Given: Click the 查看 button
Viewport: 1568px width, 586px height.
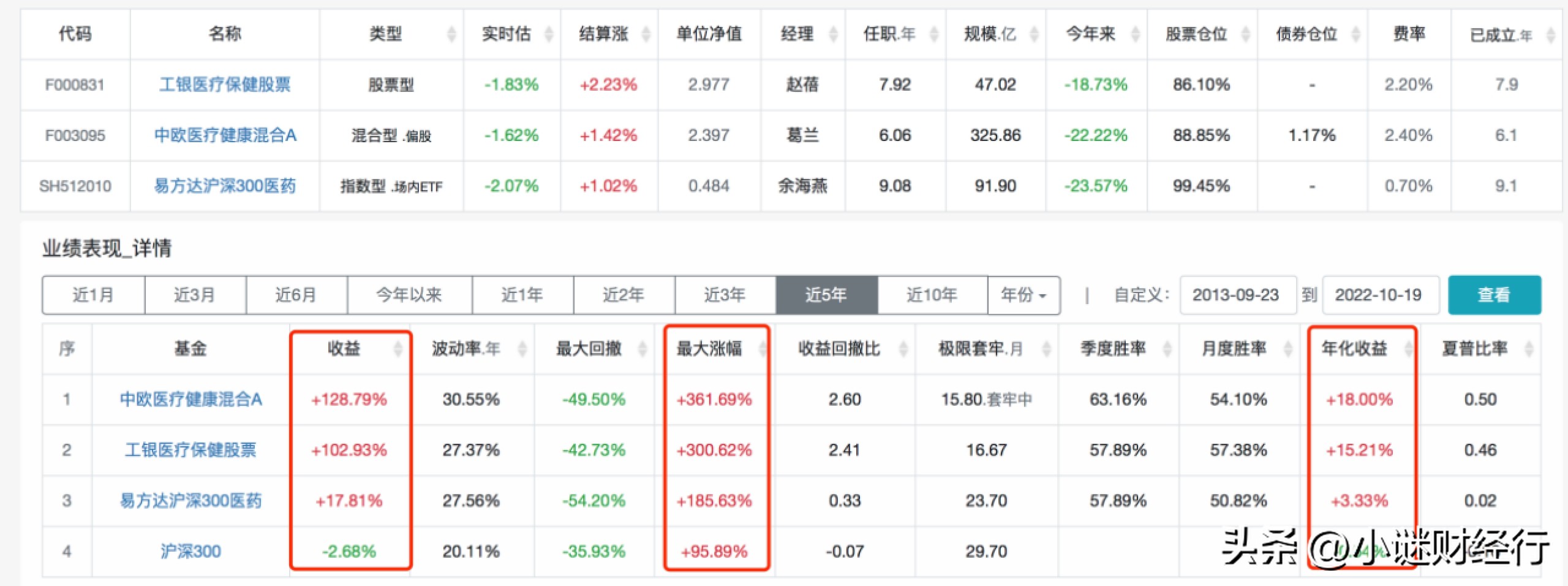Looking at the screenshot, I should [x=1494, y=295].
